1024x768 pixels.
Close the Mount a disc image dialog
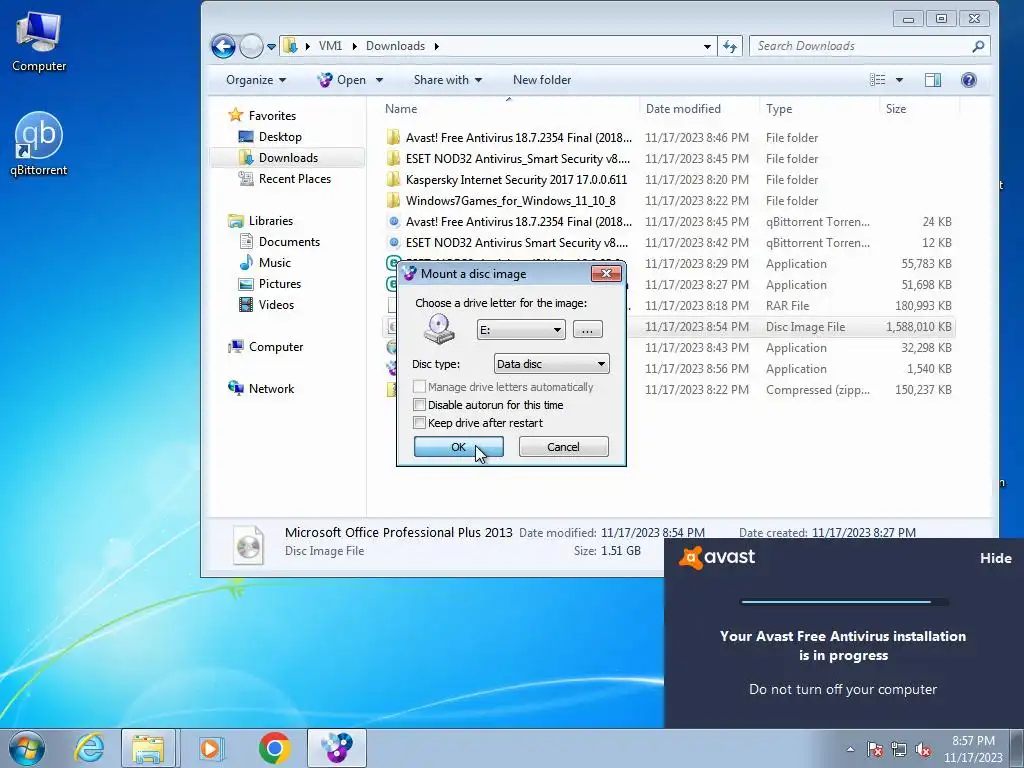click(x=606, y=274)
